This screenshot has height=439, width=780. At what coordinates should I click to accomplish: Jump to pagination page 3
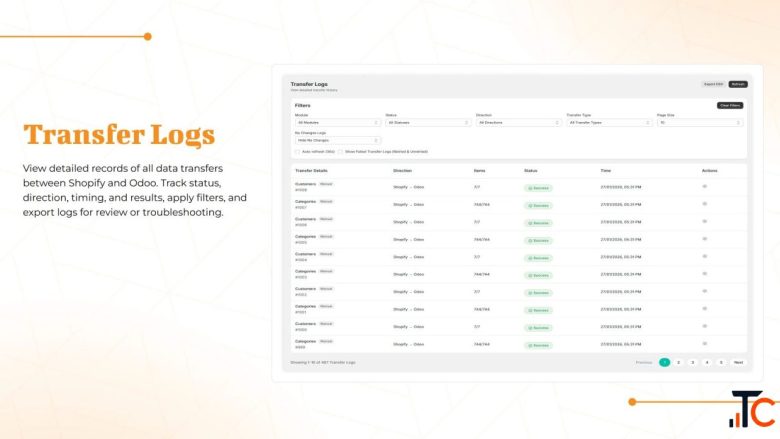click(692, 362)
